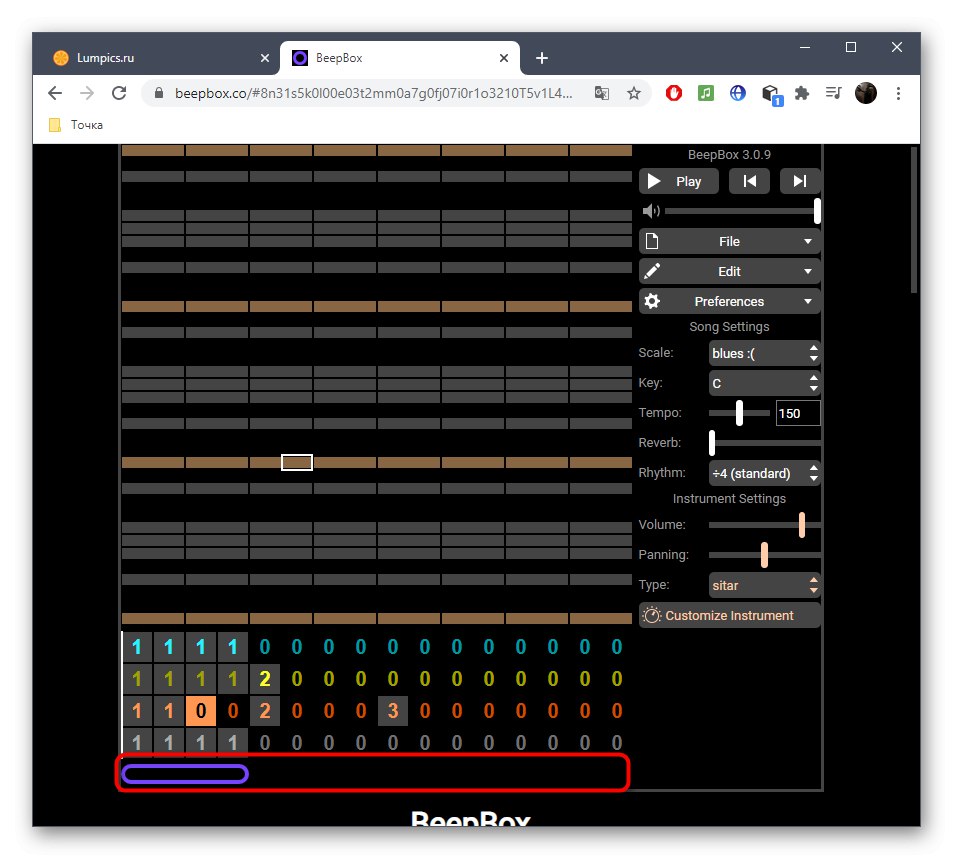Select first gray channel cell numbered 1

137,742
